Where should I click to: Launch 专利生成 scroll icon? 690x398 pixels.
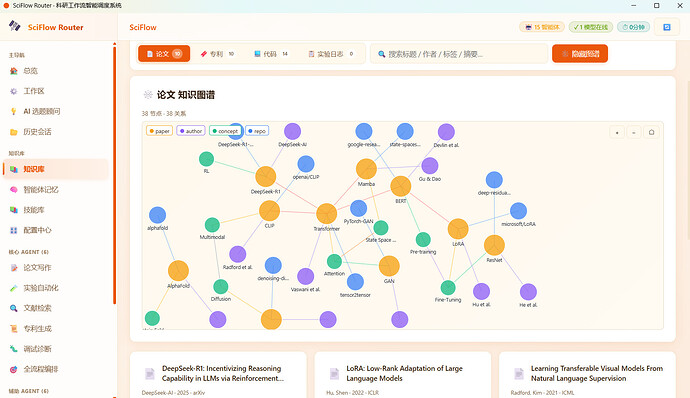[x=14, y=328]
